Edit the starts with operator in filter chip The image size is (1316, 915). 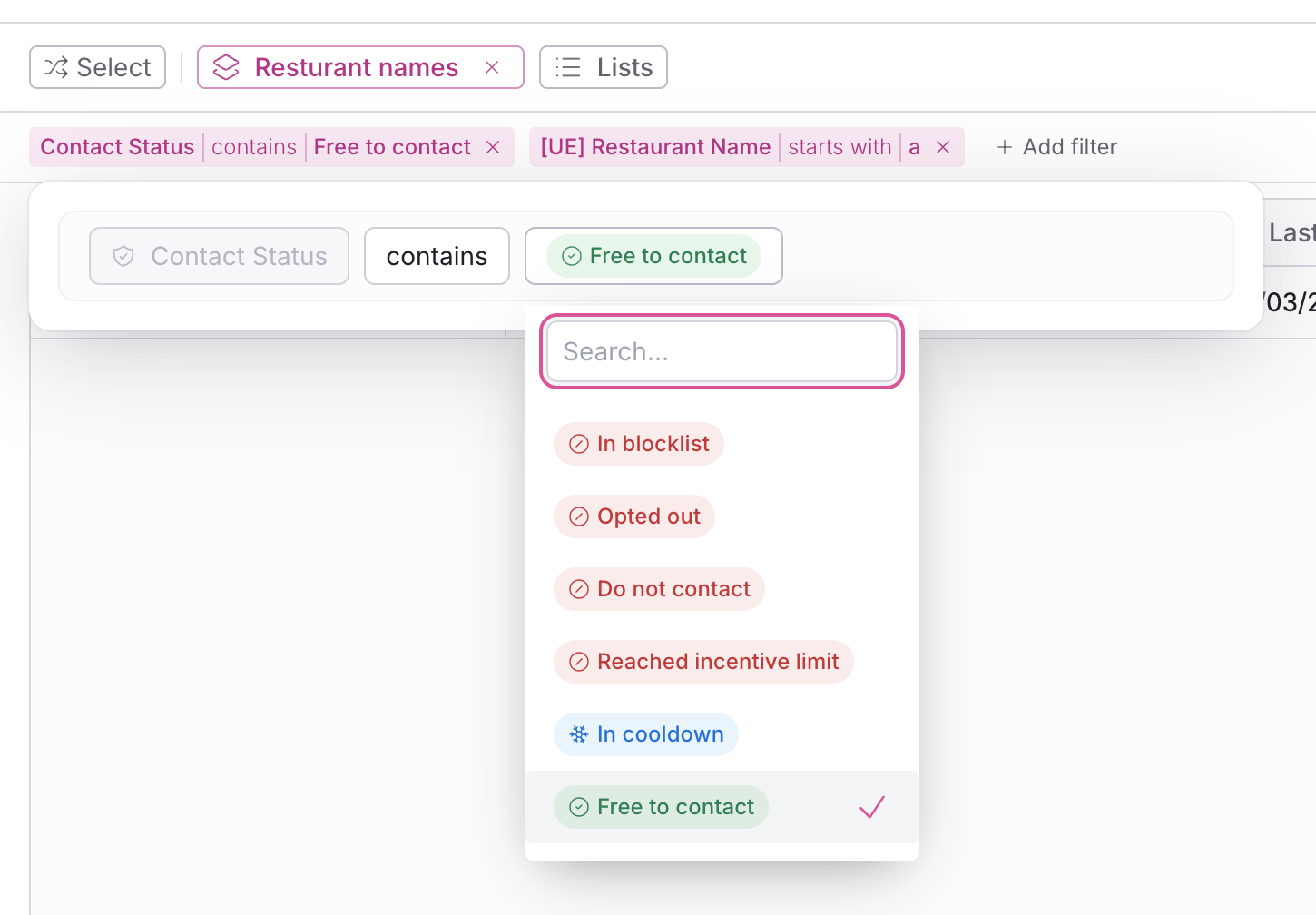[x=840, y=147]
